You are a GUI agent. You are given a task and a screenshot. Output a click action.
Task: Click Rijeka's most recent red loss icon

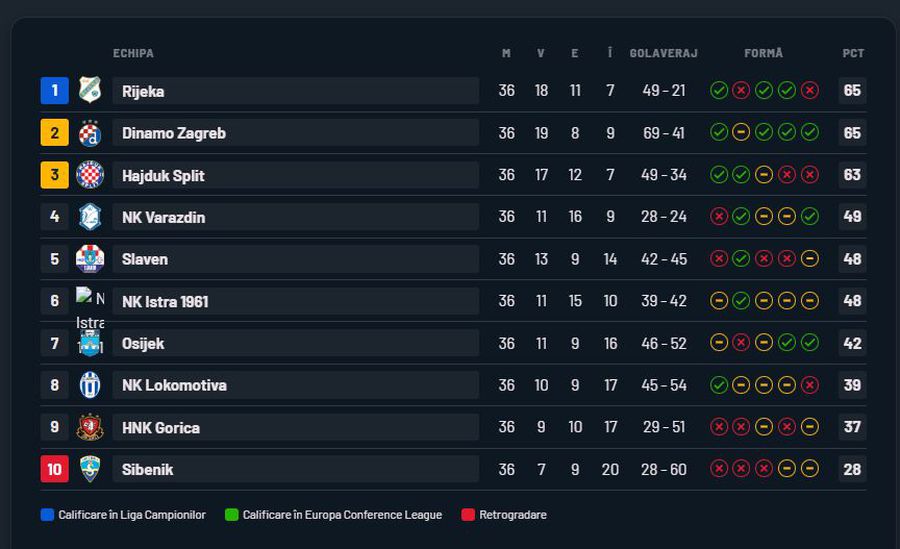810,91
